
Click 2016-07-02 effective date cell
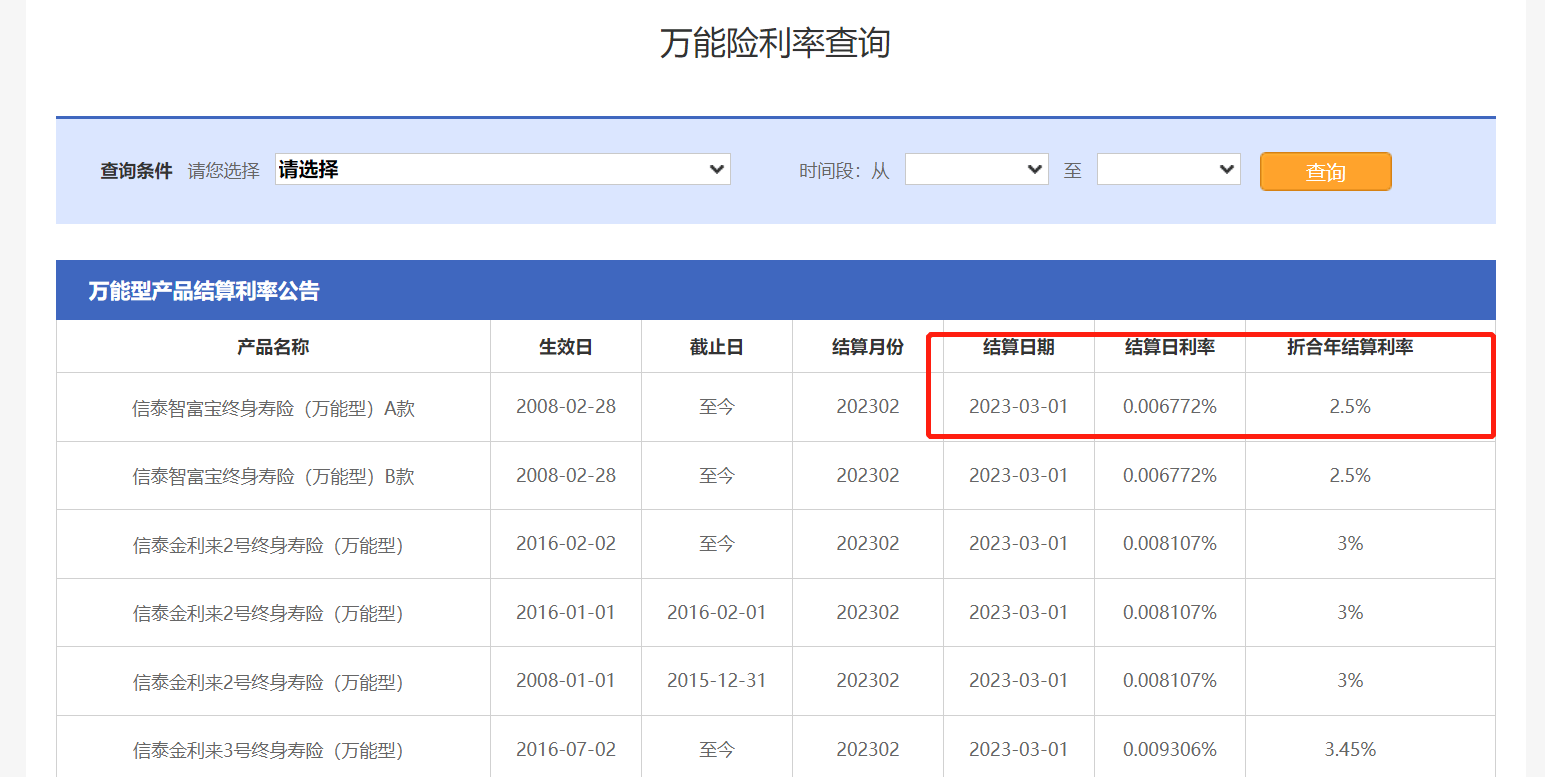[566, 749]
